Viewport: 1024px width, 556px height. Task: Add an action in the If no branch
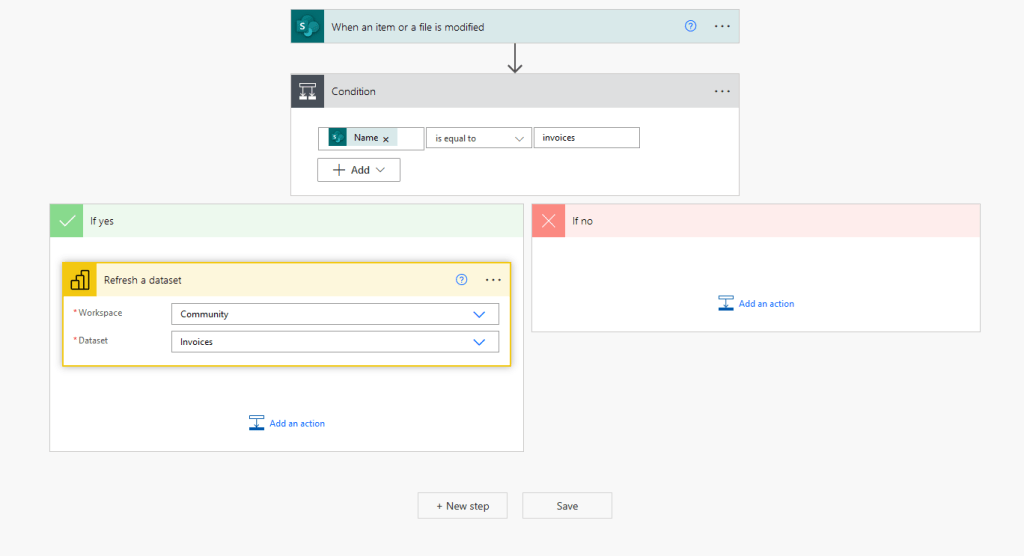point(756,303)
